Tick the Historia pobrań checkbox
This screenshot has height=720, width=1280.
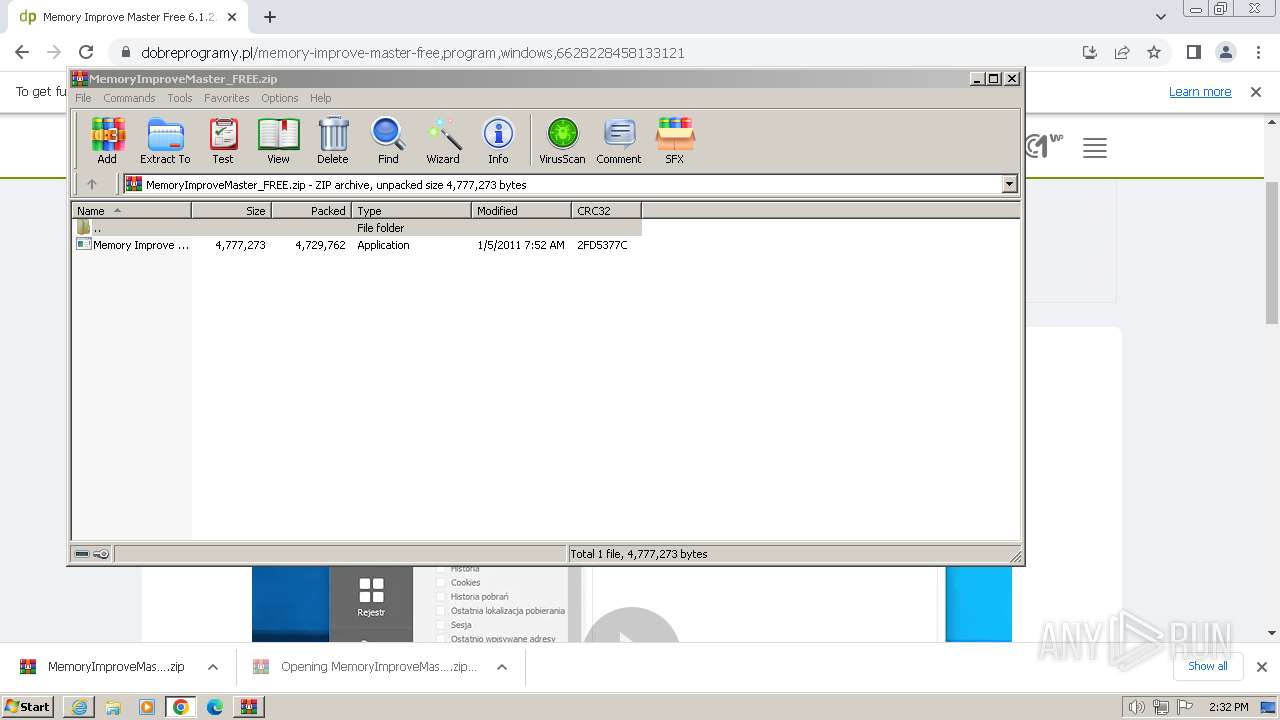(440, 597)
